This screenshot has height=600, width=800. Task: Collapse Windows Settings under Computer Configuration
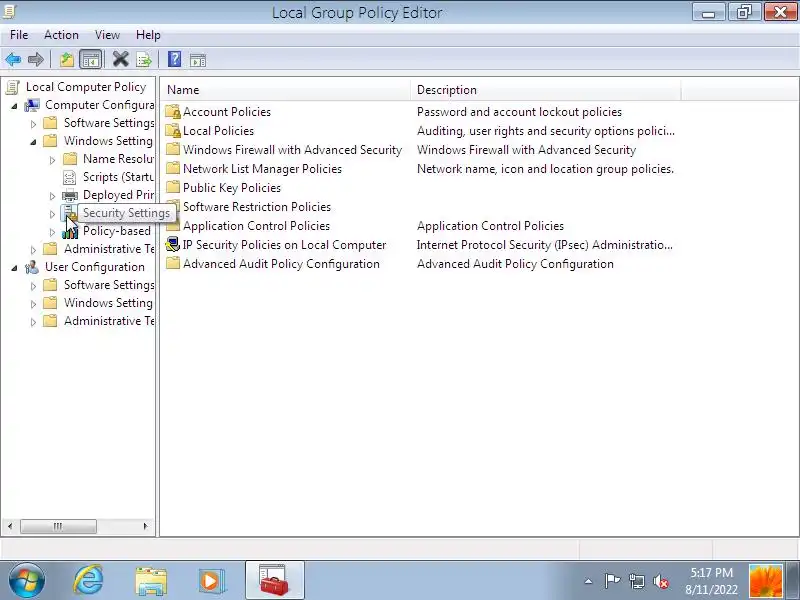coord(34,141)
